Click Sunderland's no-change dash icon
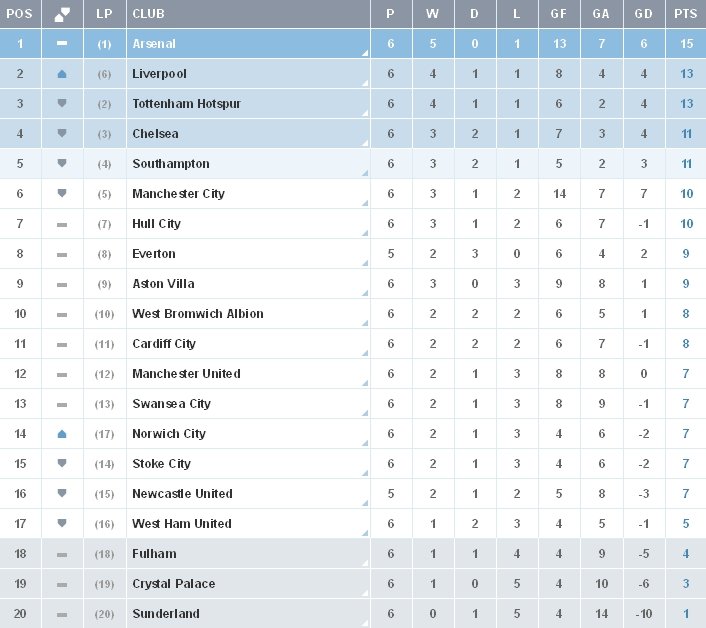The image size is (706, 628). (x=62, y=614)
